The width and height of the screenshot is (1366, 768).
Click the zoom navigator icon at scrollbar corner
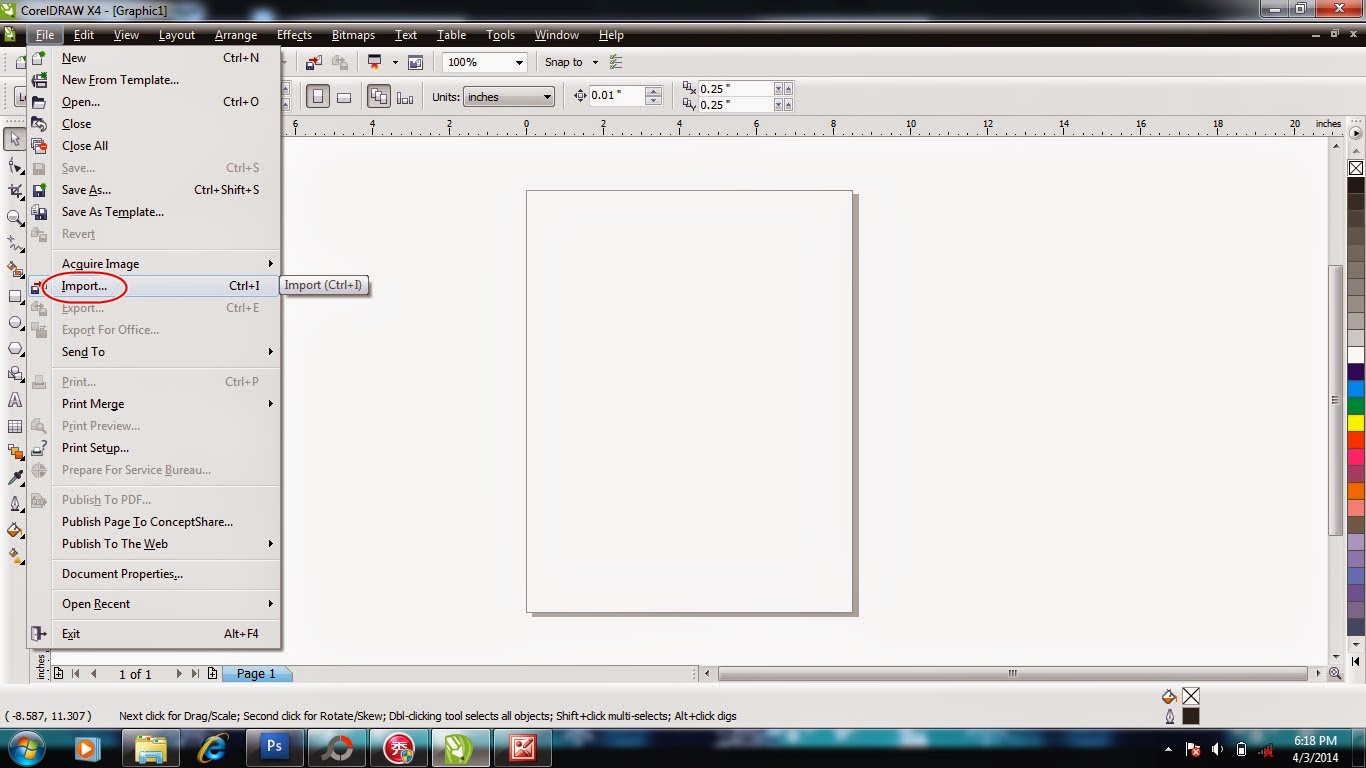coord(1336,674)
